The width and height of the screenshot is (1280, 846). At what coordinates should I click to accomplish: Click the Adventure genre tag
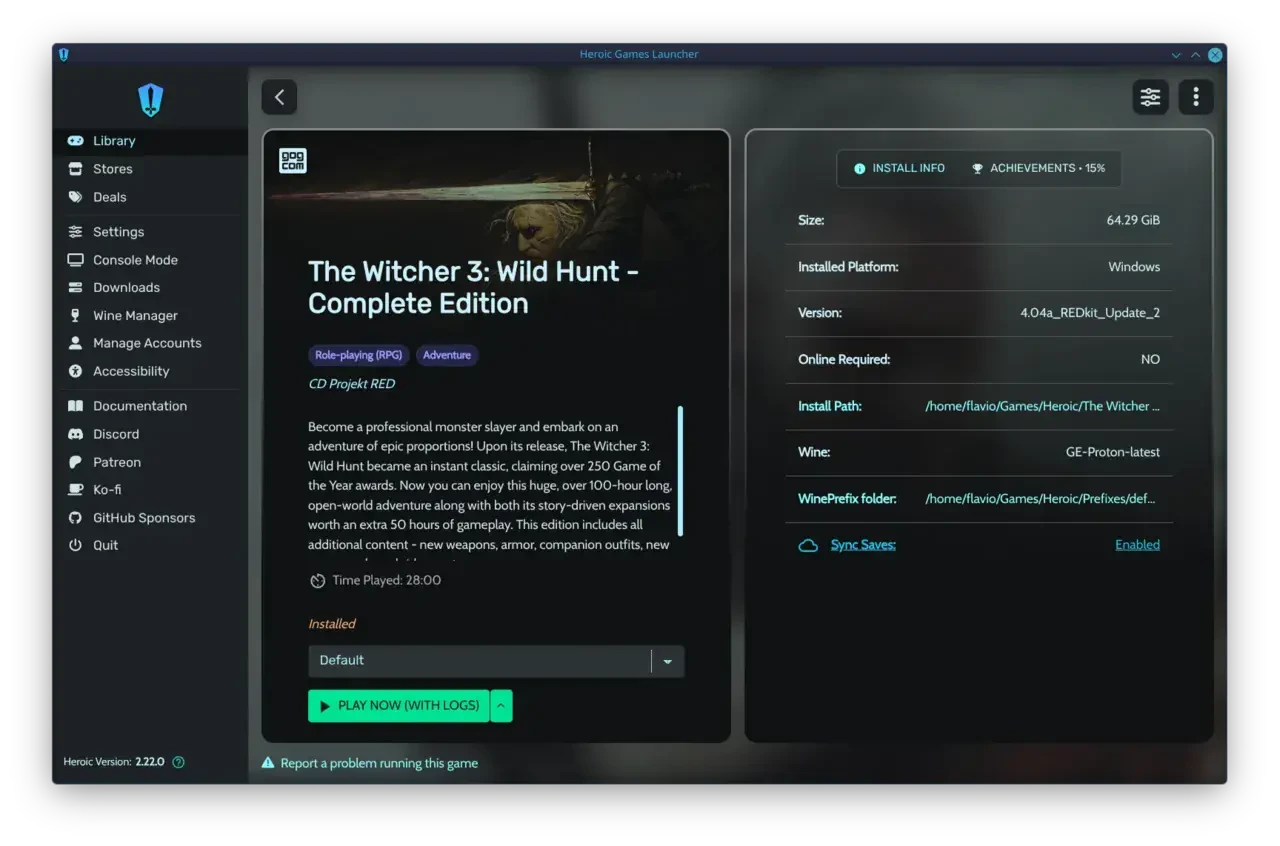pyautogui.click(x=447, y=355)
